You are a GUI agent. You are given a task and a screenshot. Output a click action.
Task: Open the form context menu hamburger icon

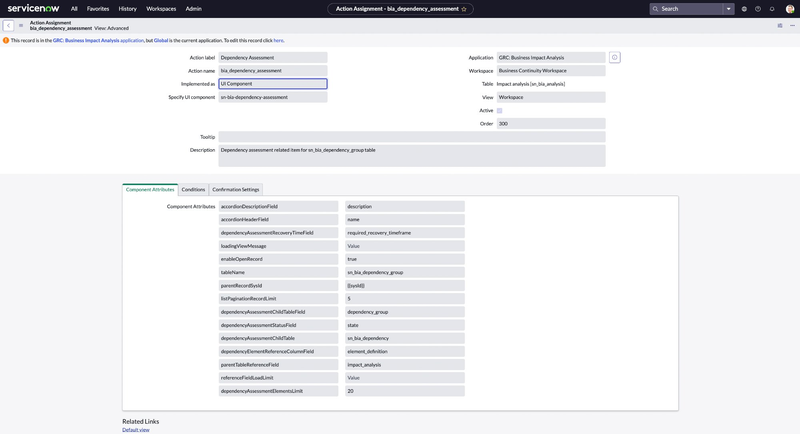21,25
